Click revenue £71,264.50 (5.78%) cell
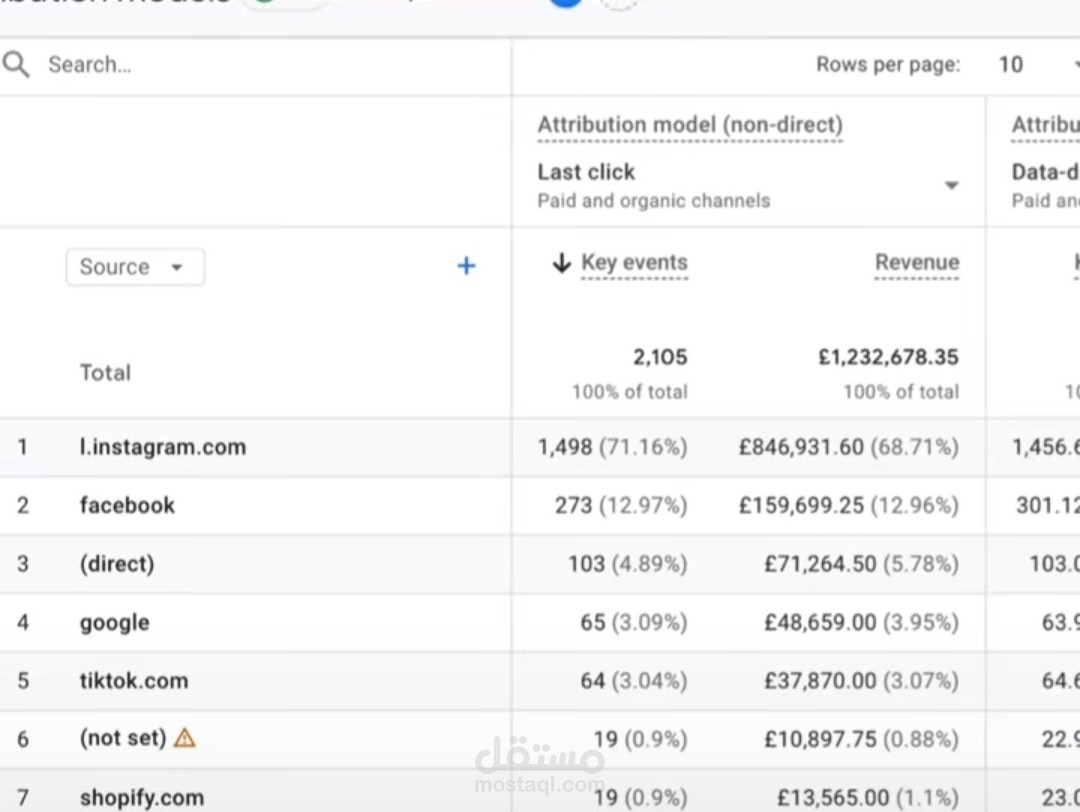The height and width of the screenshot is (812, 1080). point(862,564)
